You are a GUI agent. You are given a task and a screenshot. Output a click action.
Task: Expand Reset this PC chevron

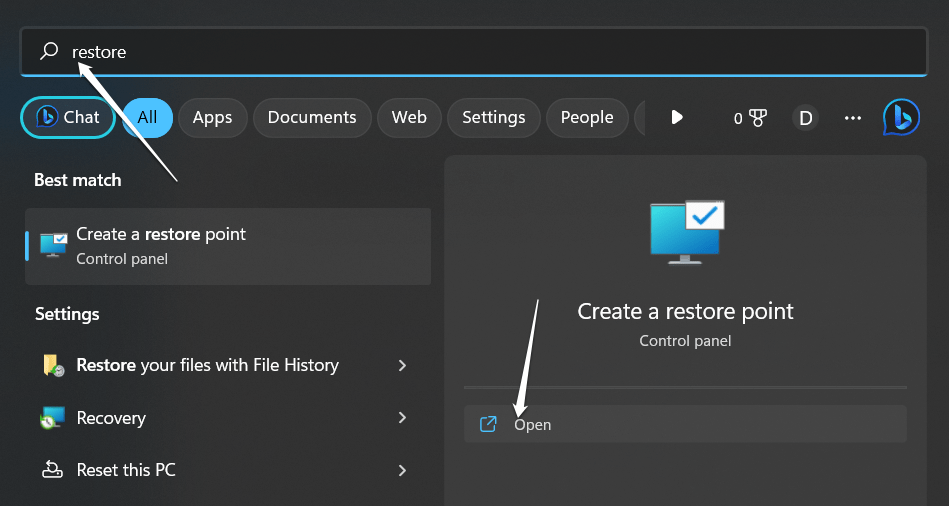point(402,470)
